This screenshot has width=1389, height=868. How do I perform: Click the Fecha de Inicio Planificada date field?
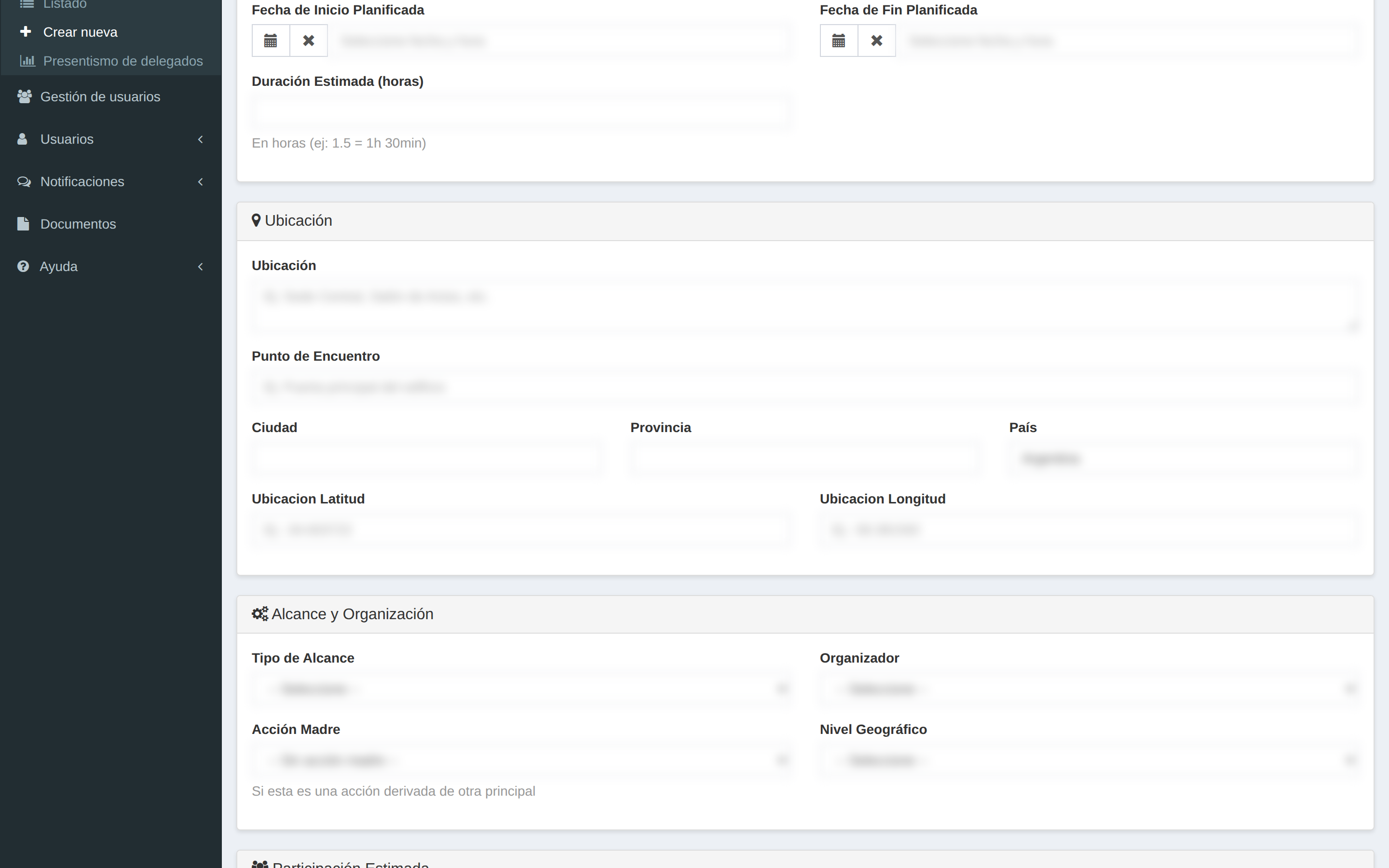click(559, 41)
